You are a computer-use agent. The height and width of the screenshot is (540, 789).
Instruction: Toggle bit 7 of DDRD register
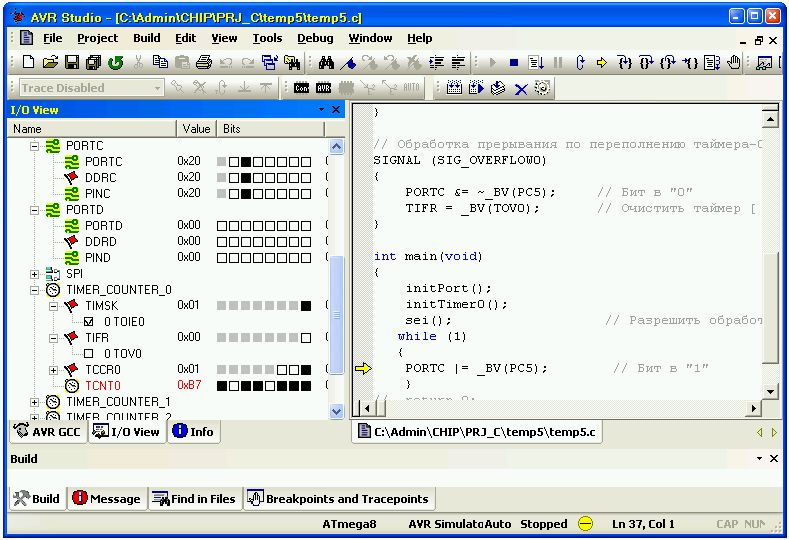[x=221, y=242]
